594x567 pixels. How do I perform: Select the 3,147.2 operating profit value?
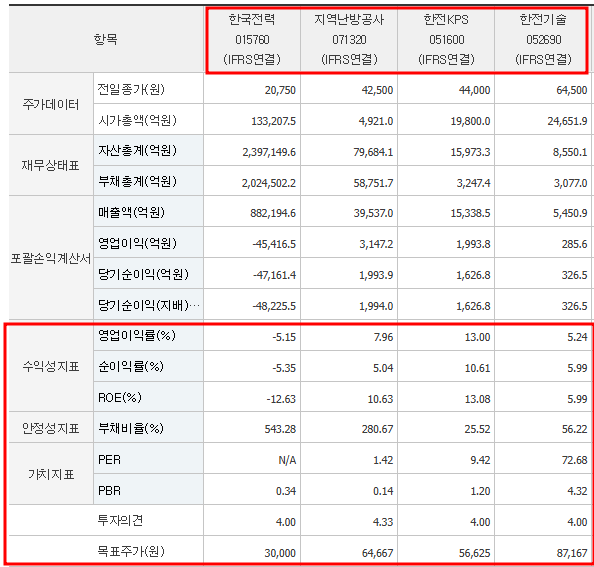click(376, 244)
